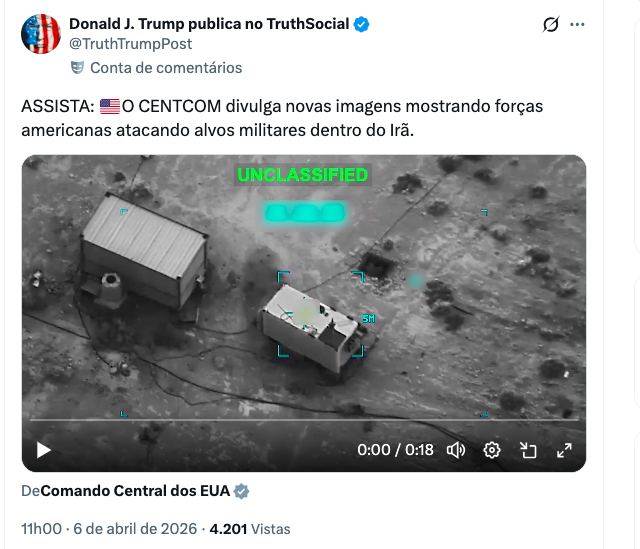Click the 4.201 Vistas count

[x=250, y=529]
